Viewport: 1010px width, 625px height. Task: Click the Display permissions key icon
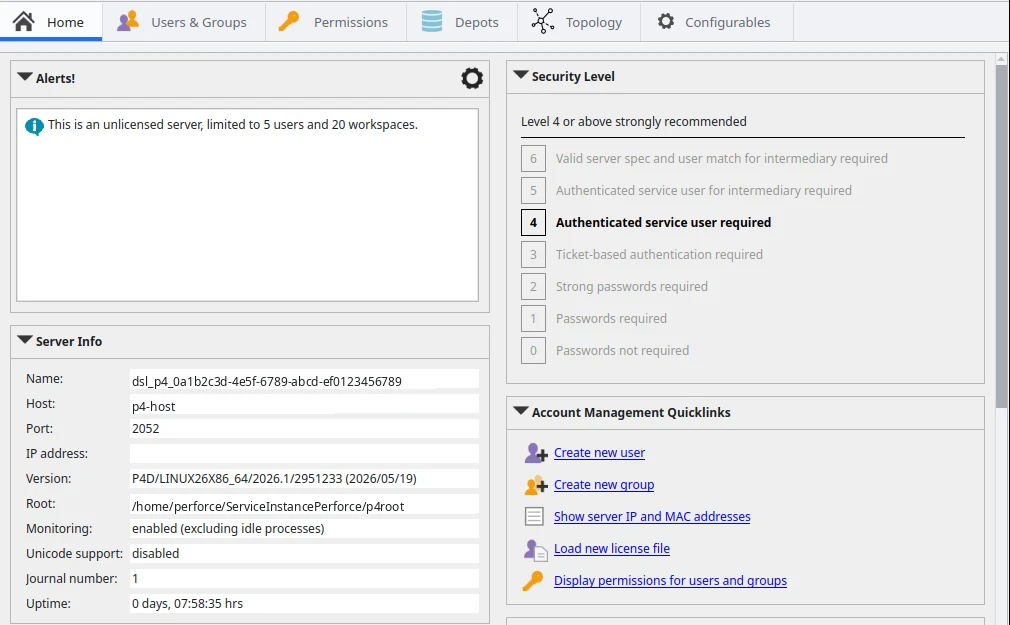click(533, 581)
